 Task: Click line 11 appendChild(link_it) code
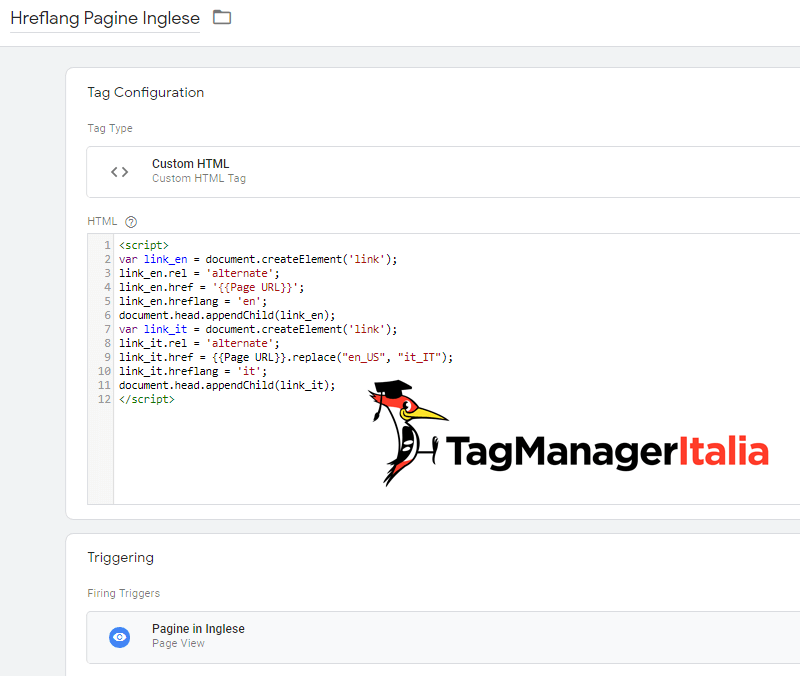227,385
